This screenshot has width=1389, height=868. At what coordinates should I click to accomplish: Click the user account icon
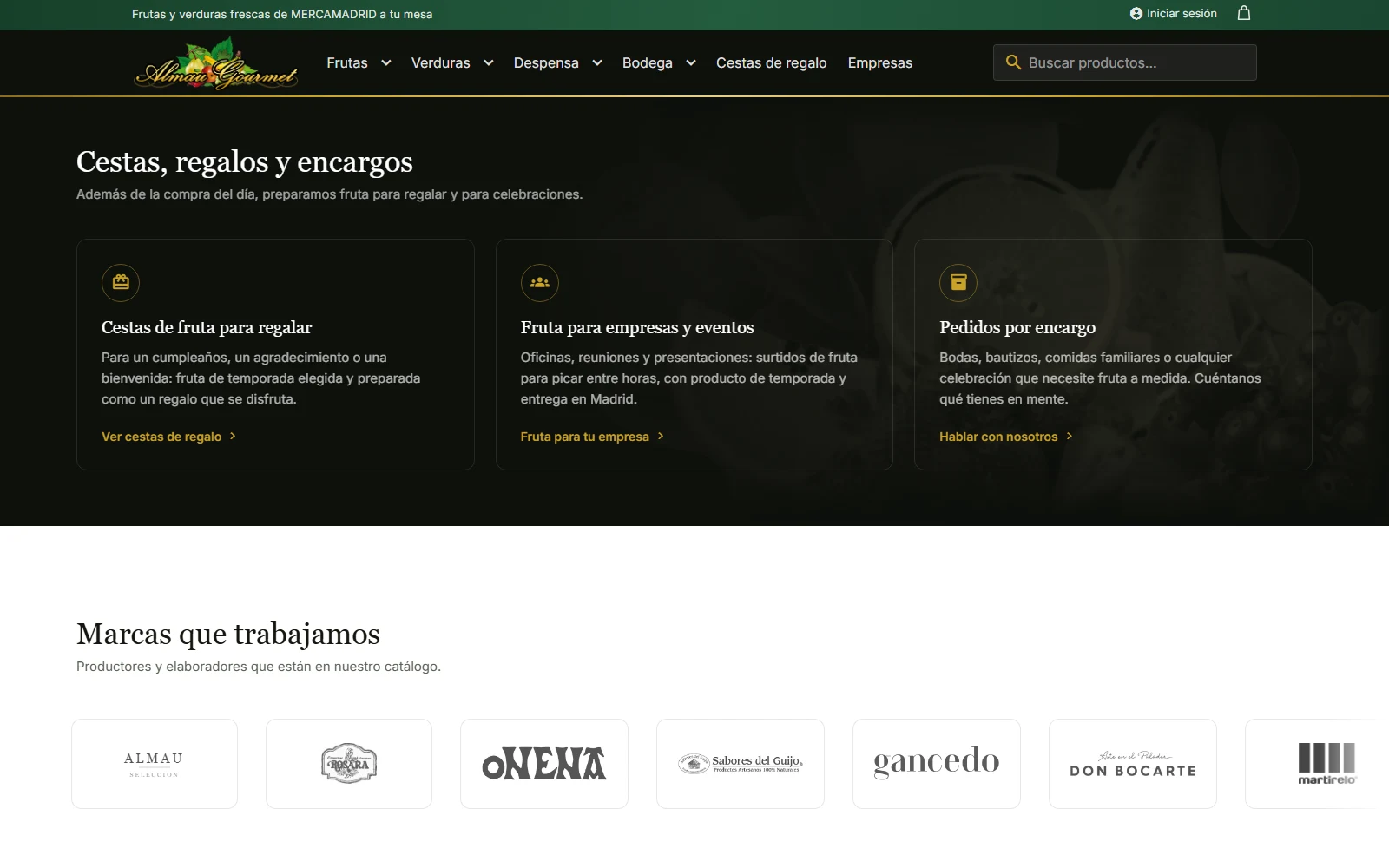click(x=1136, y=14)
